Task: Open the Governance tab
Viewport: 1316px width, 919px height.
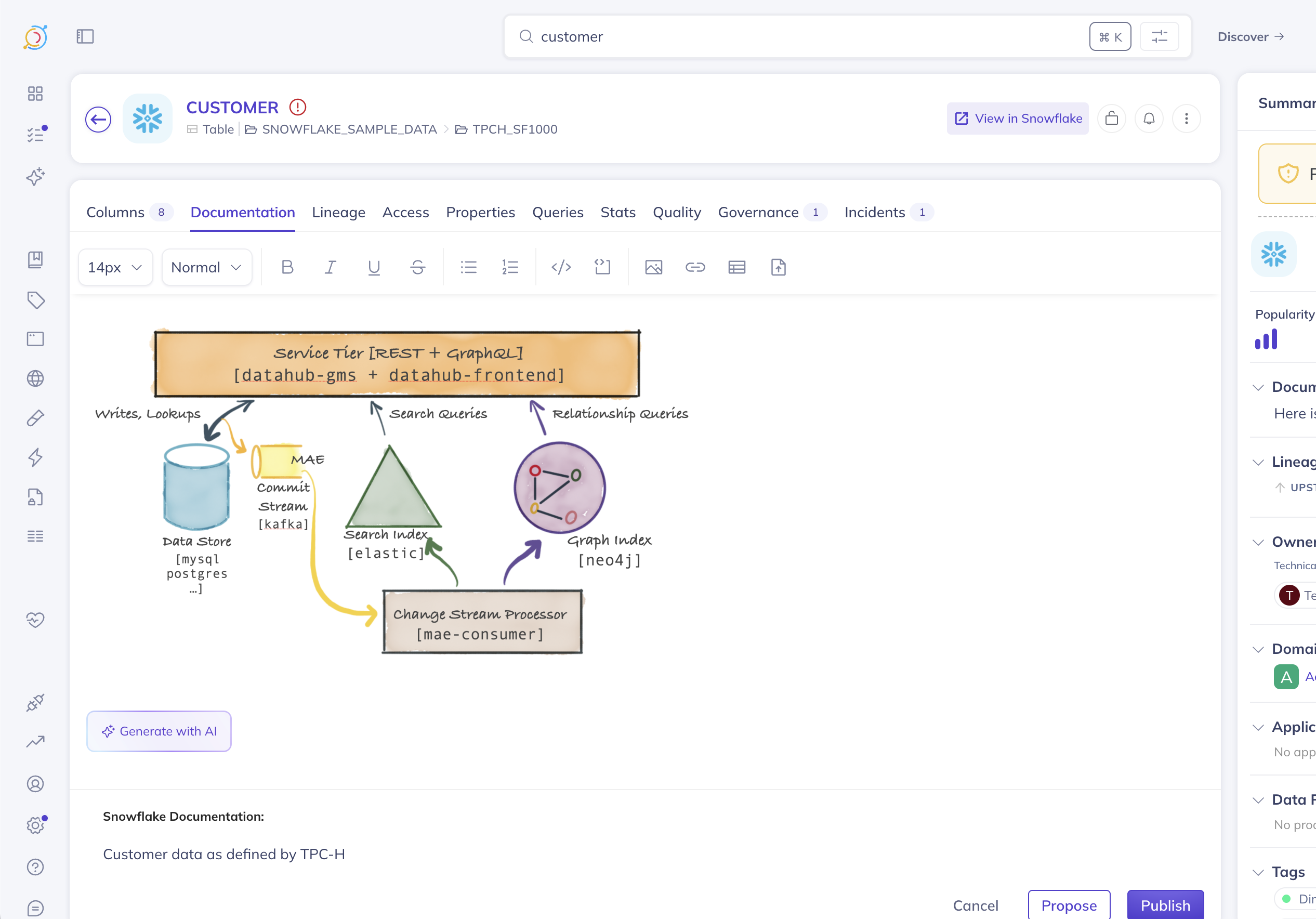Action: [758, 212]
